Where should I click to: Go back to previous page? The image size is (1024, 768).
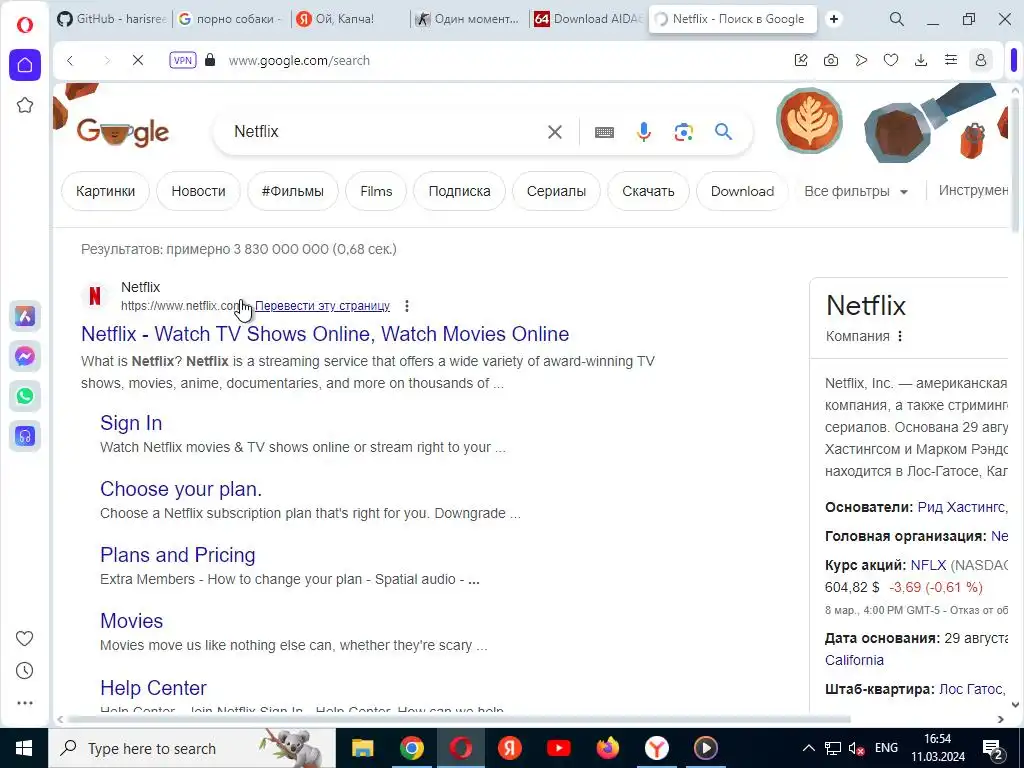[71, 60]
